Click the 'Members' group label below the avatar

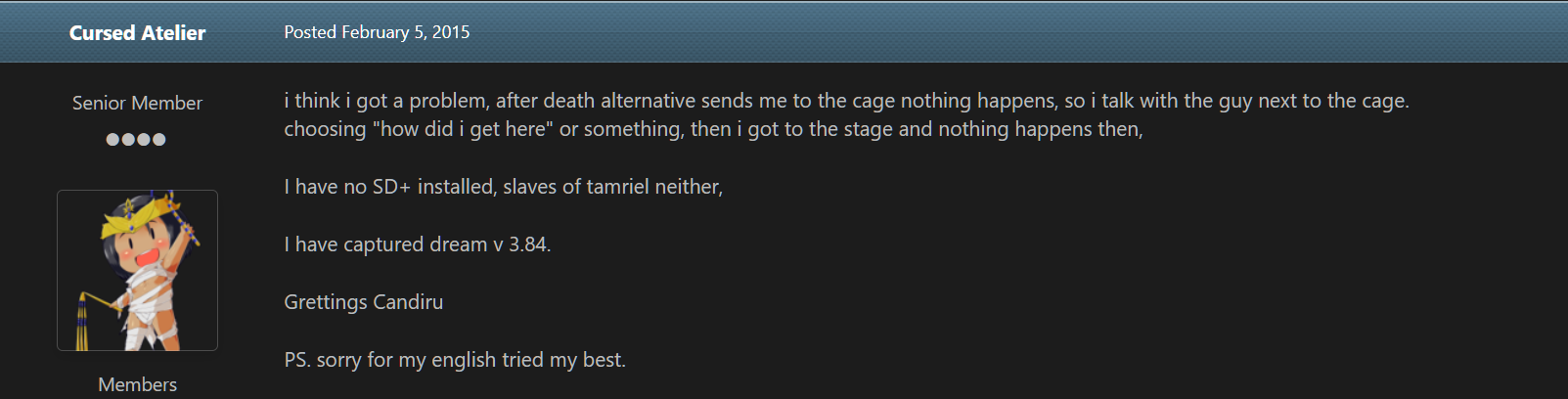tap(137, 384)
